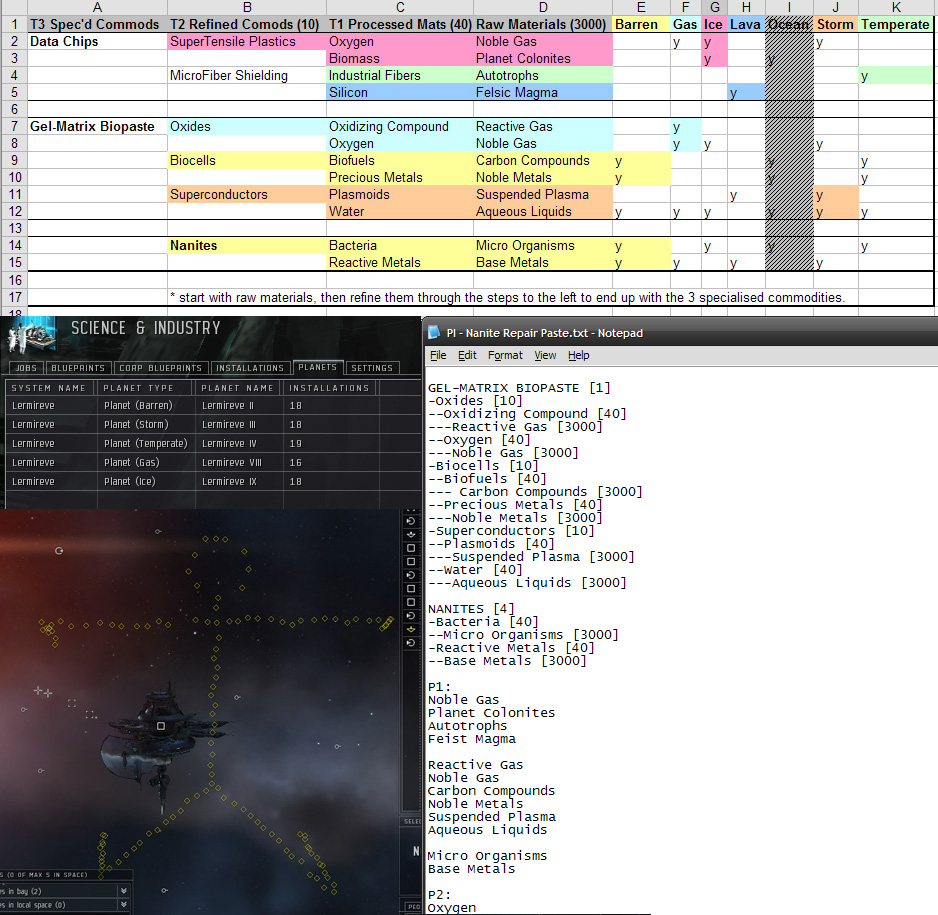Click '-Superconductors [10]' line in Notepad
The image size is (938, 915).
tap(511, 531)
